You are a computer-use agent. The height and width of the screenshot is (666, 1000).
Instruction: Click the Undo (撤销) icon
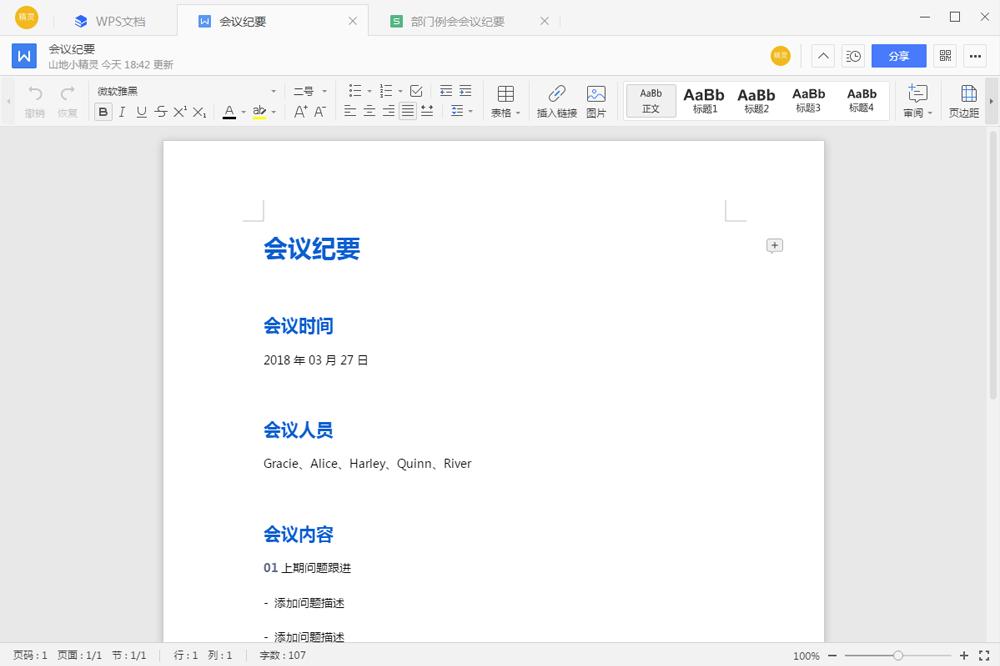35,101
